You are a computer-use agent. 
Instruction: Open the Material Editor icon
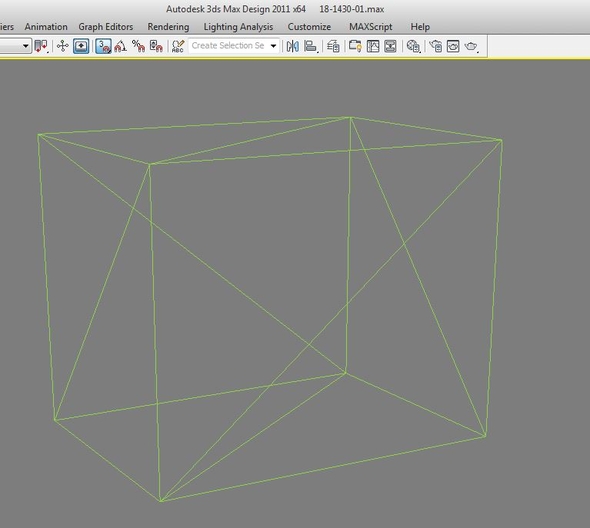coord(413,46)
